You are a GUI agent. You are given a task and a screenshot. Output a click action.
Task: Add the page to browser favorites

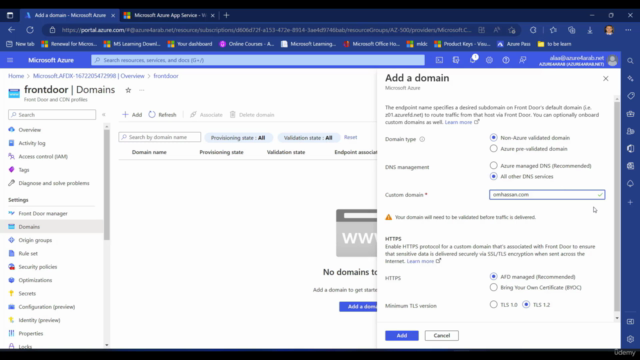tap(512, 30)
